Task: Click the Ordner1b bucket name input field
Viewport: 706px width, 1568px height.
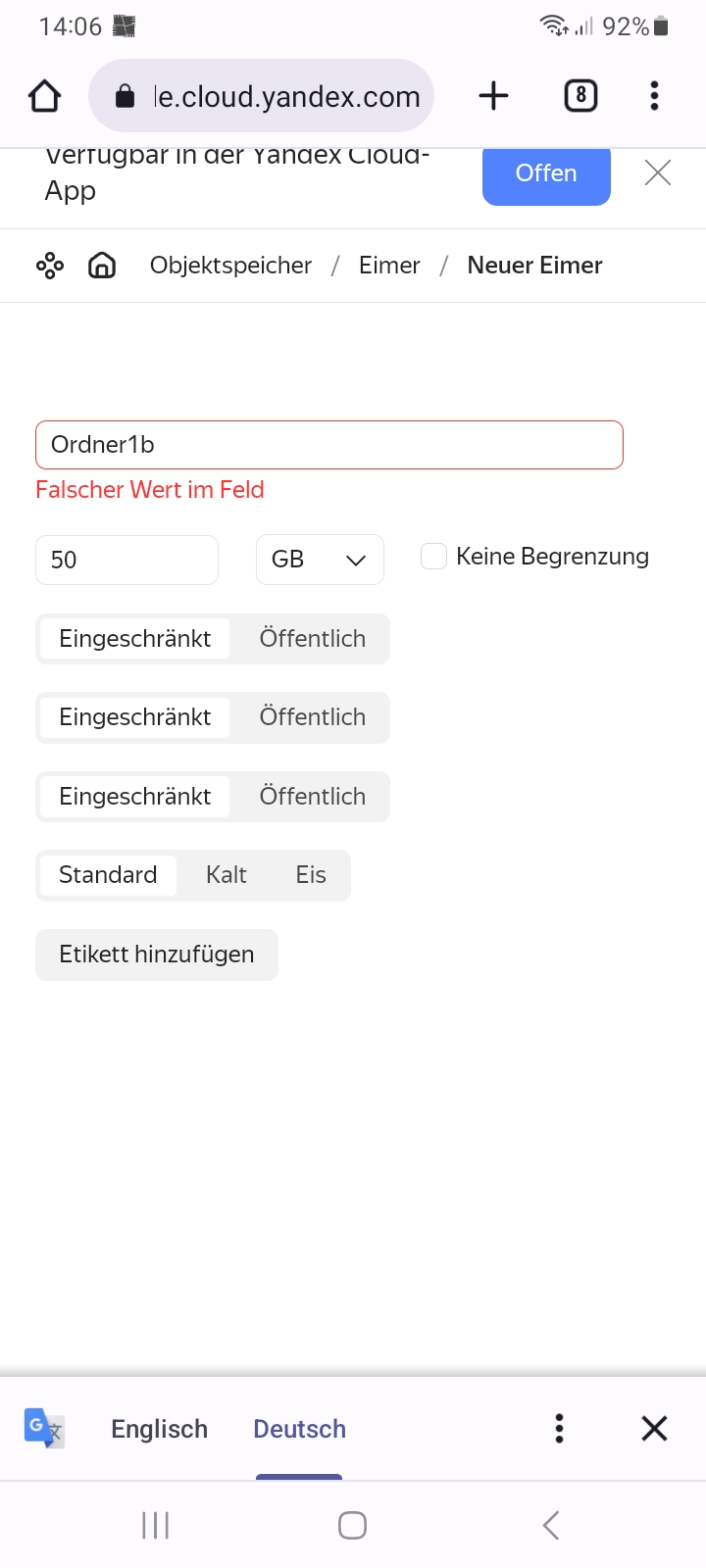Action: (329, 444)
